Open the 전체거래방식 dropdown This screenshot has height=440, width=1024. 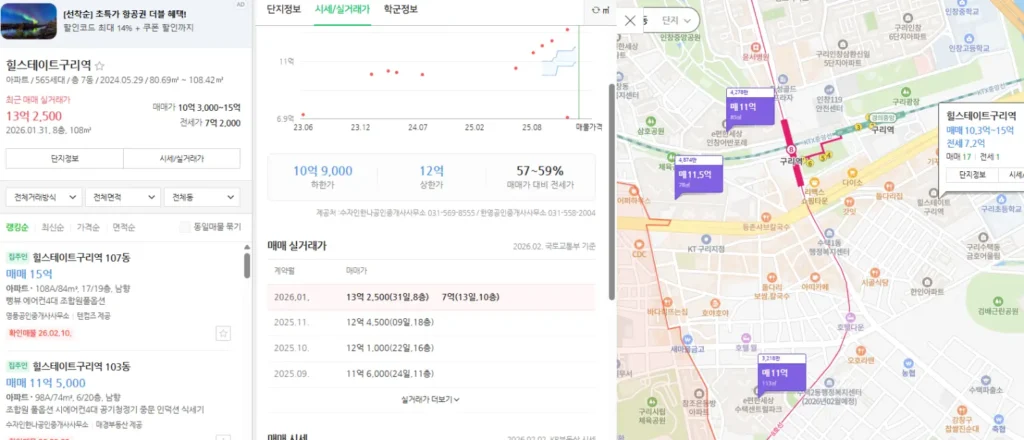pyautogui.click(x=44, y=197)
